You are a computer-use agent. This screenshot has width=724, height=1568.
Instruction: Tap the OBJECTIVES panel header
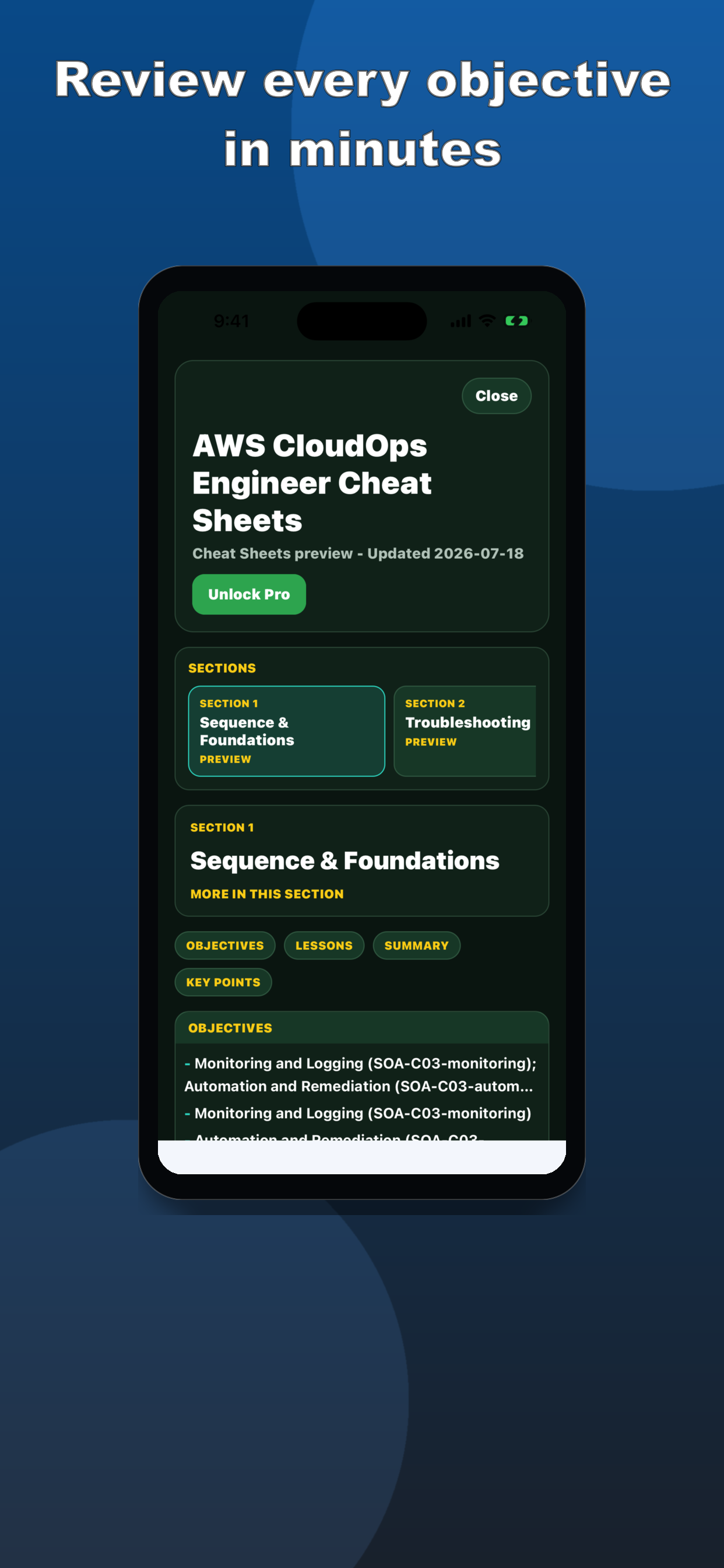click(x=362, y=1027)
